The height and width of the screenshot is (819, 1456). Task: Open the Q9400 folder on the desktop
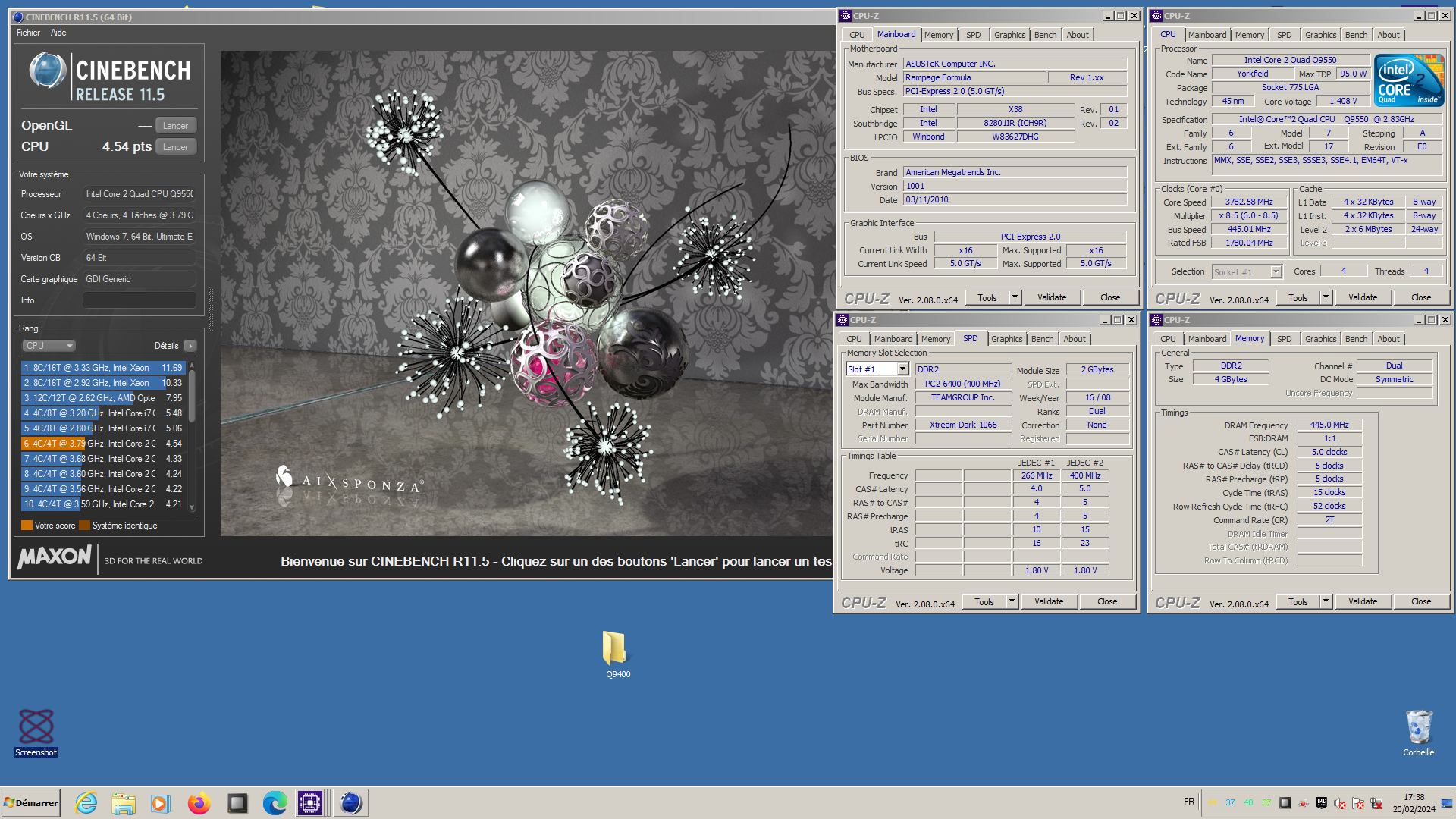point(615,654)
